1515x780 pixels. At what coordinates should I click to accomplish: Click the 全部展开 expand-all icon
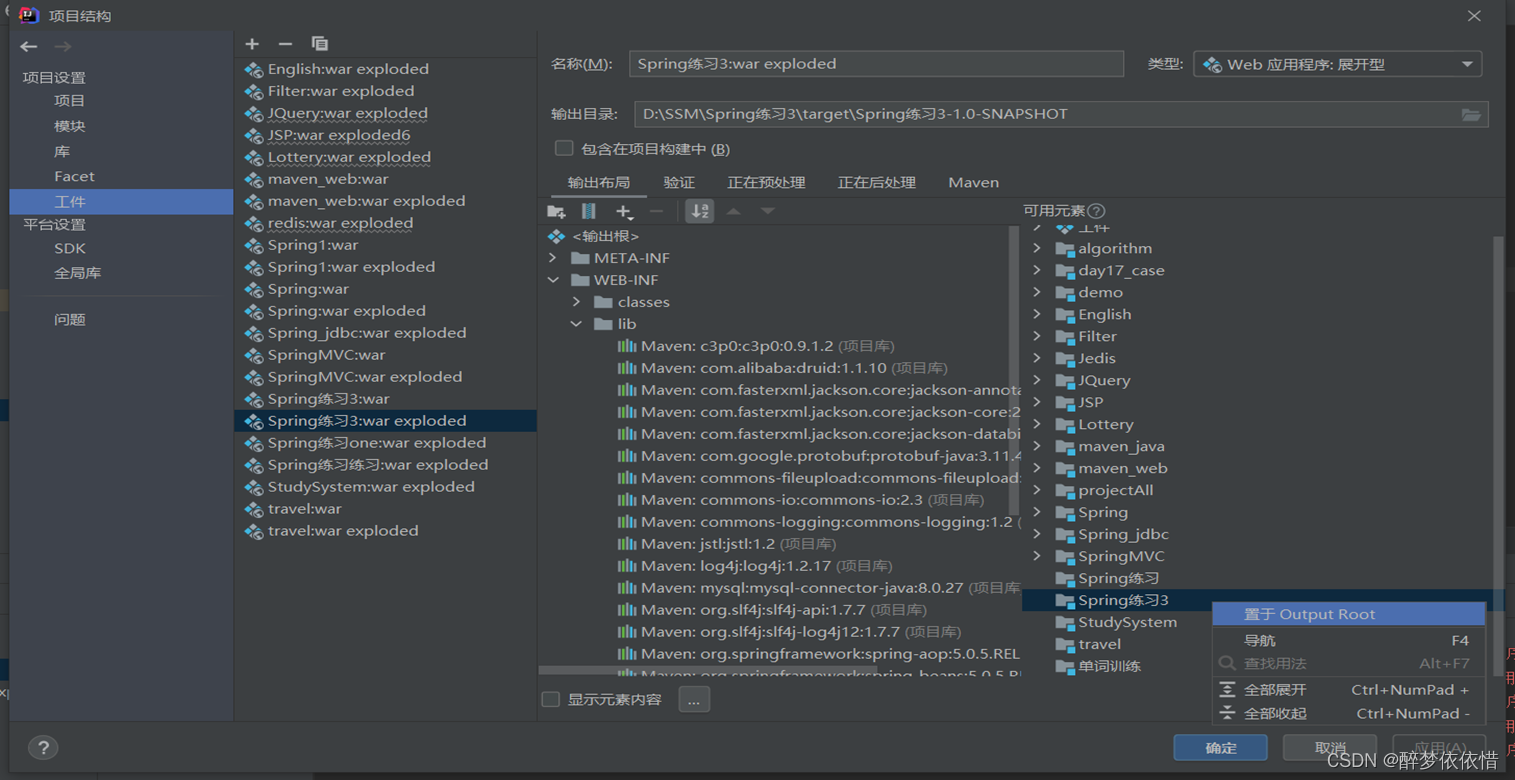pyautogui.click(x=1228, y=690)
